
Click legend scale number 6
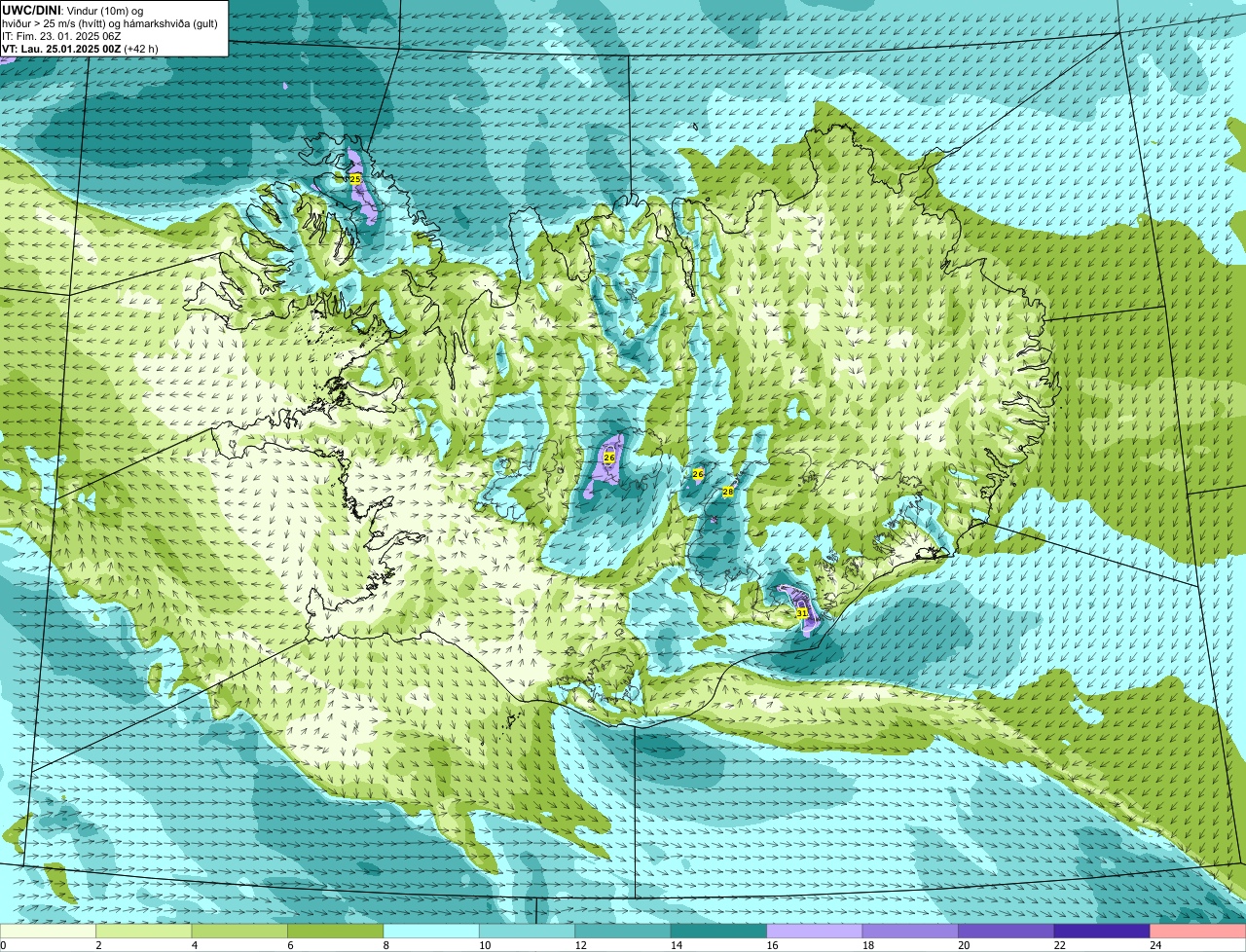click(x=290, y=945)
